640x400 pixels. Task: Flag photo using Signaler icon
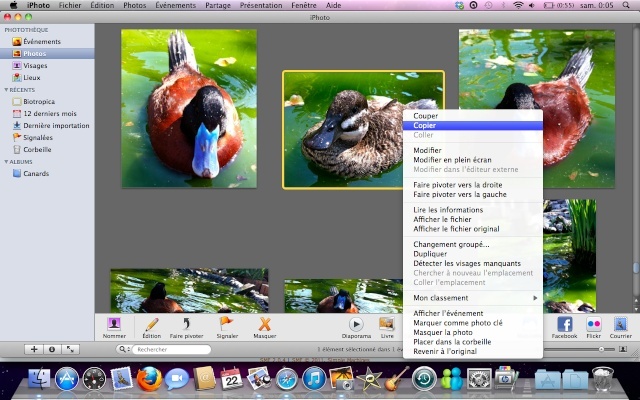coord(227,324)
